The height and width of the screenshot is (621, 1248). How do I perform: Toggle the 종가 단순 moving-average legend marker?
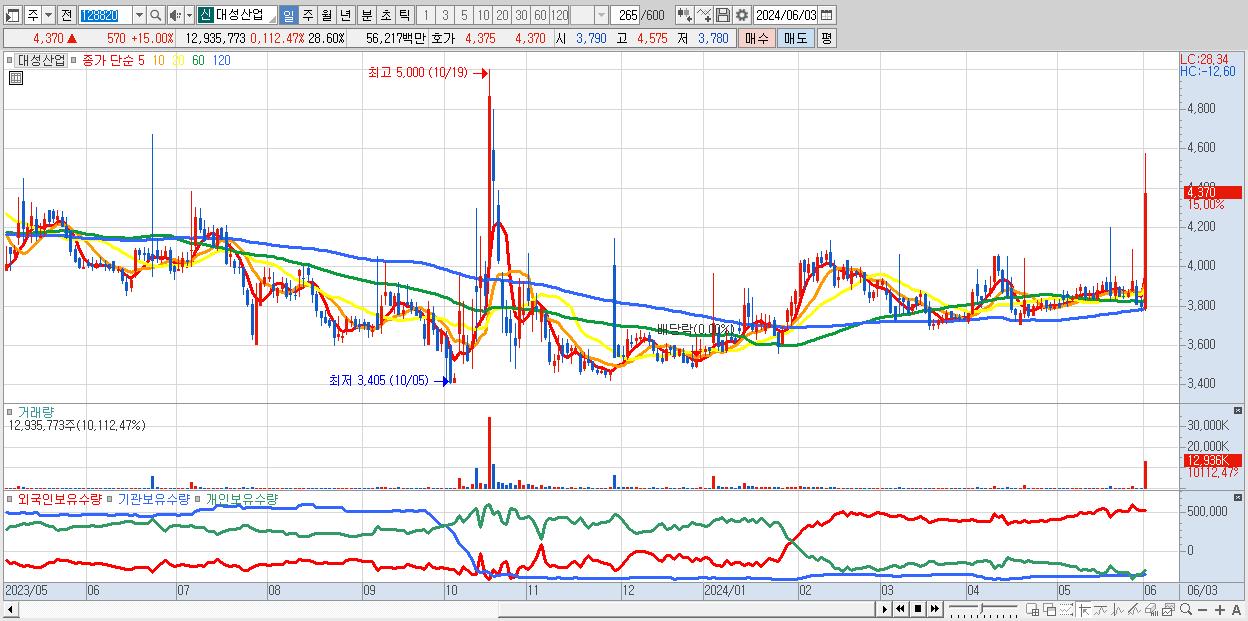coord(73,60)
